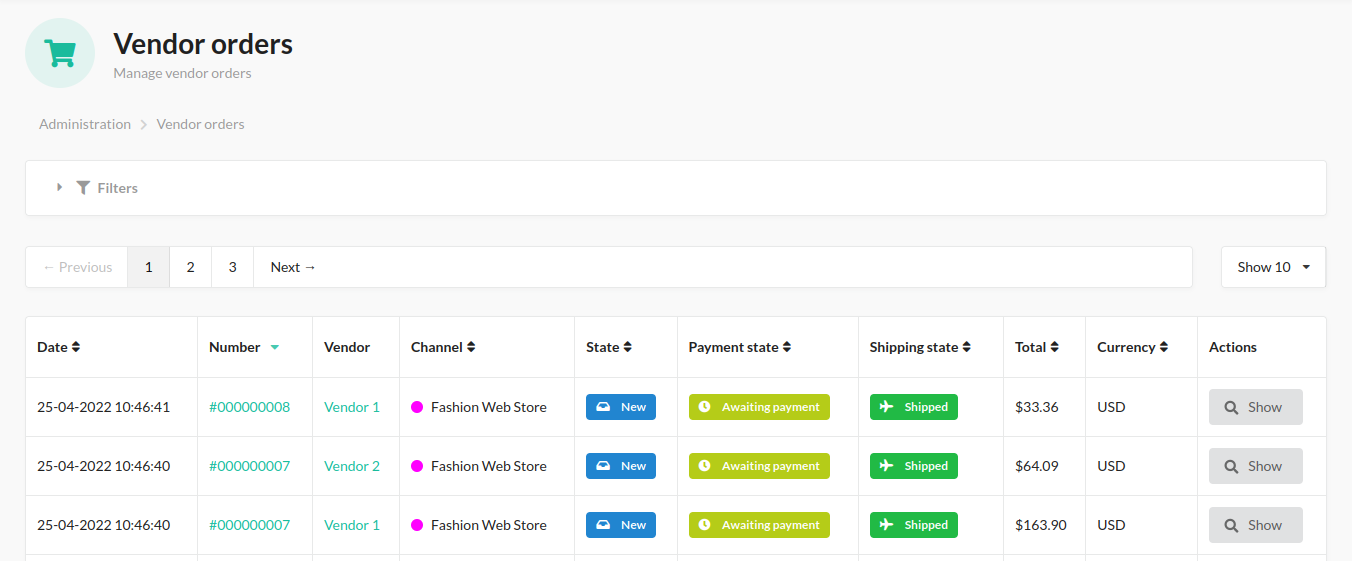Click magenta channel dot in $163.90 row
The width and height of the screenshot is (1352, 561).
[417, 525]
